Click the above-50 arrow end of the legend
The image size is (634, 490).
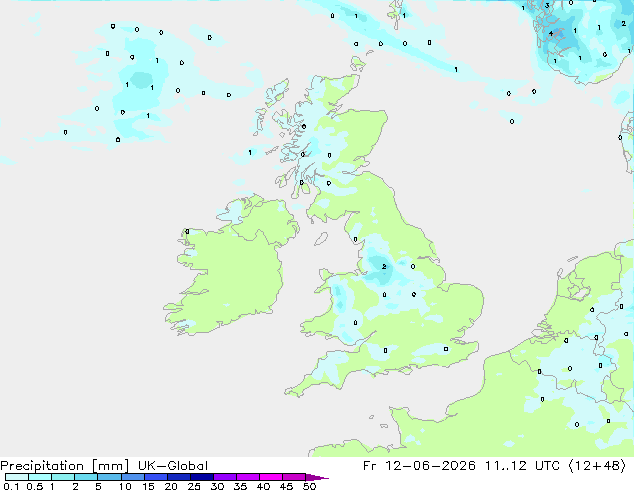tap(317, 478)
